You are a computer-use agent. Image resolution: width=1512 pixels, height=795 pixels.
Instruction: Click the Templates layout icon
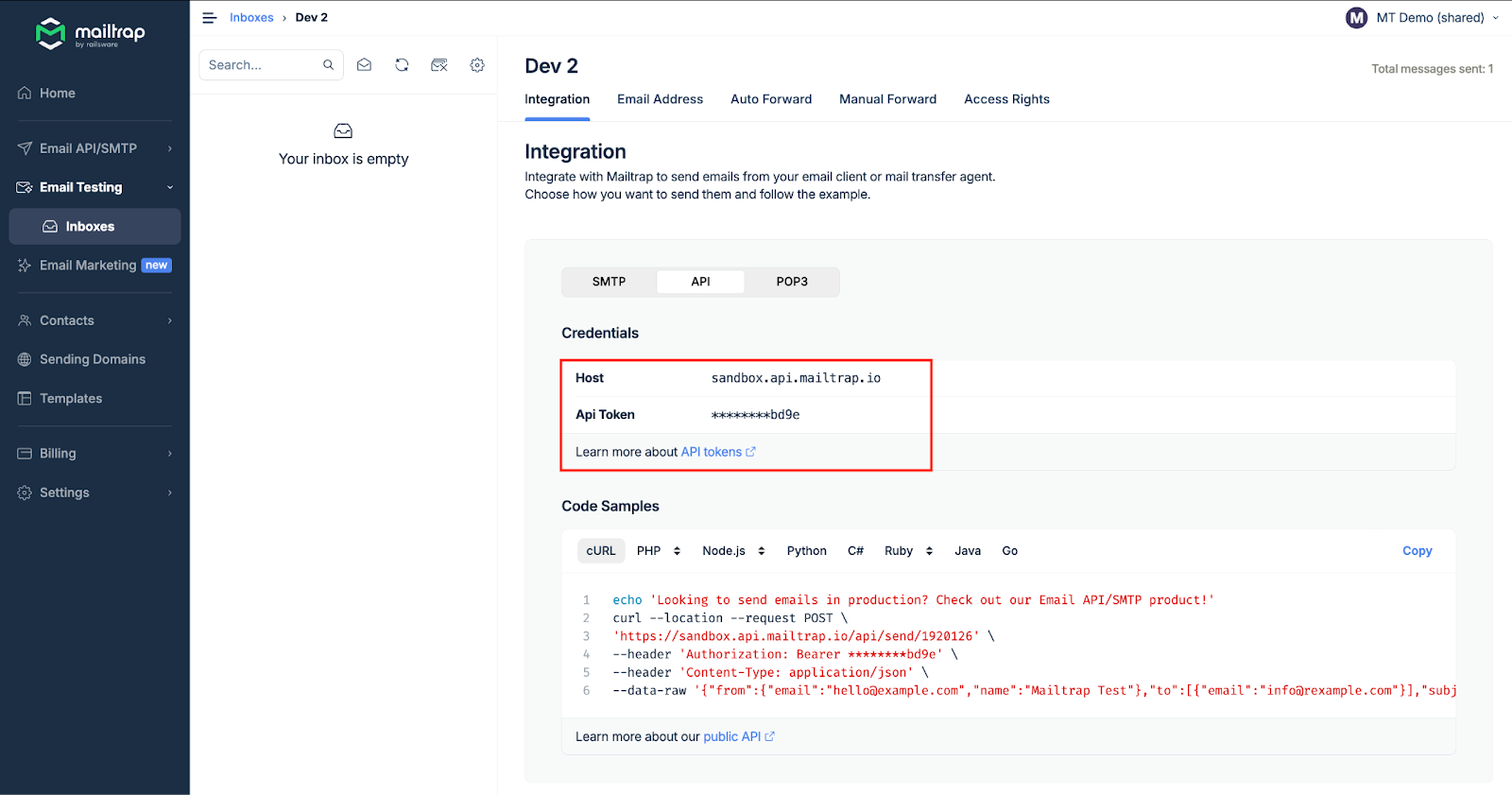(25, 399)
